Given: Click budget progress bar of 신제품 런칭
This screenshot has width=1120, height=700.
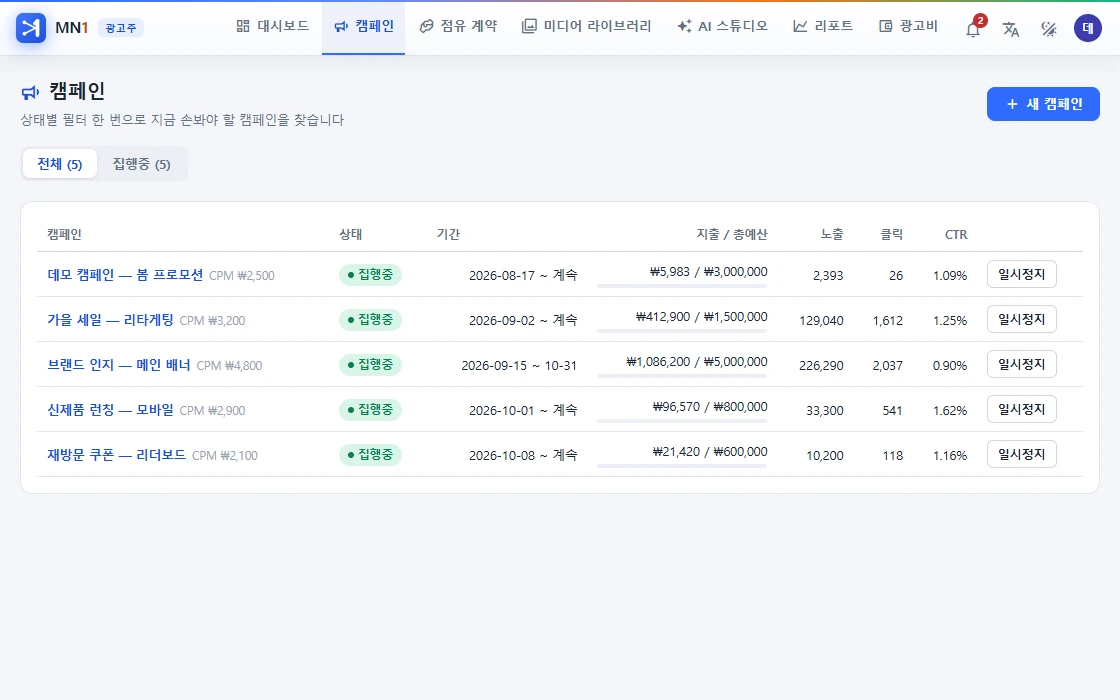Looking at the screenshot, I should pos(682,421).
